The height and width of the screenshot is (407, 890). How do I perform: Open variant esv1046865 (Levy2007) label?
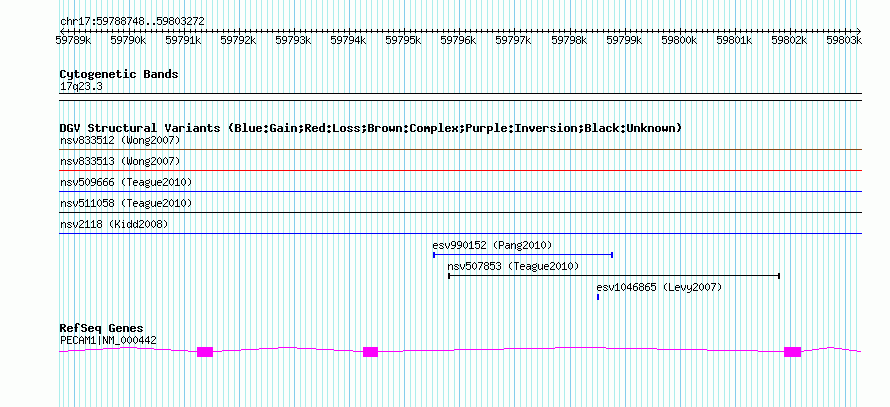point(660,287)
